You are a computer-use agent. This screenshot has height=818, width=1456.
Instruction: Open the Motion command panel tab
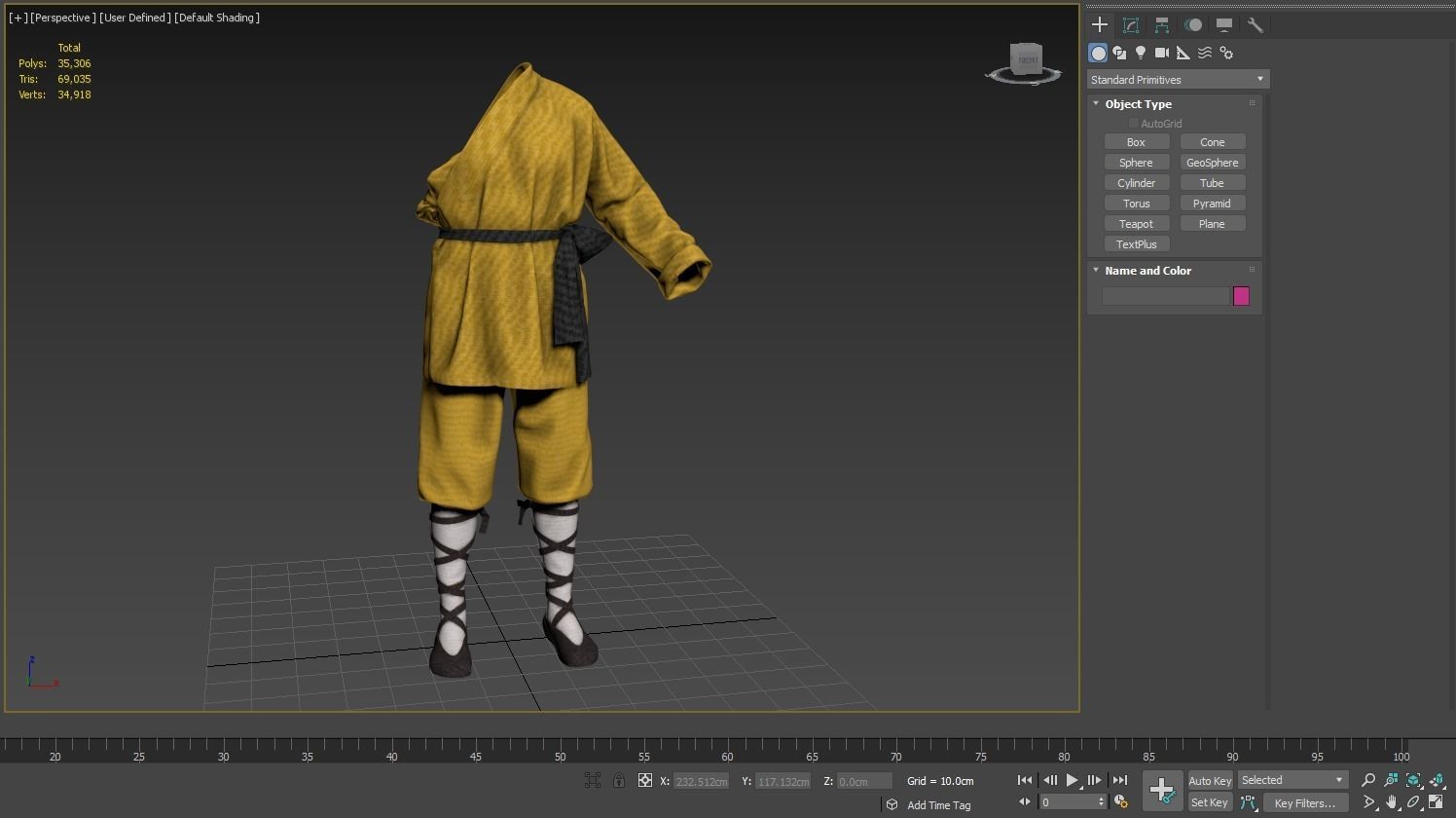coord(1193,25)
